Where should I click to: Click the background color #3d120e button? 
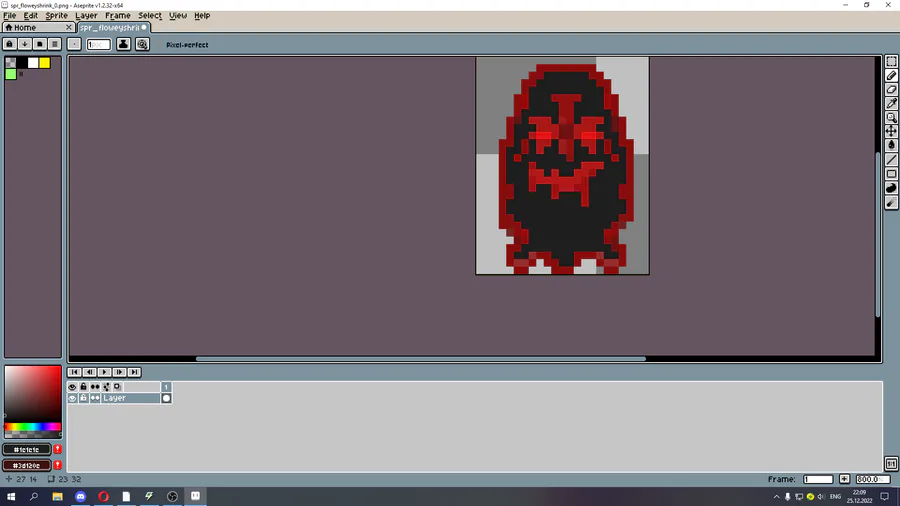click(x=26, y=465)
